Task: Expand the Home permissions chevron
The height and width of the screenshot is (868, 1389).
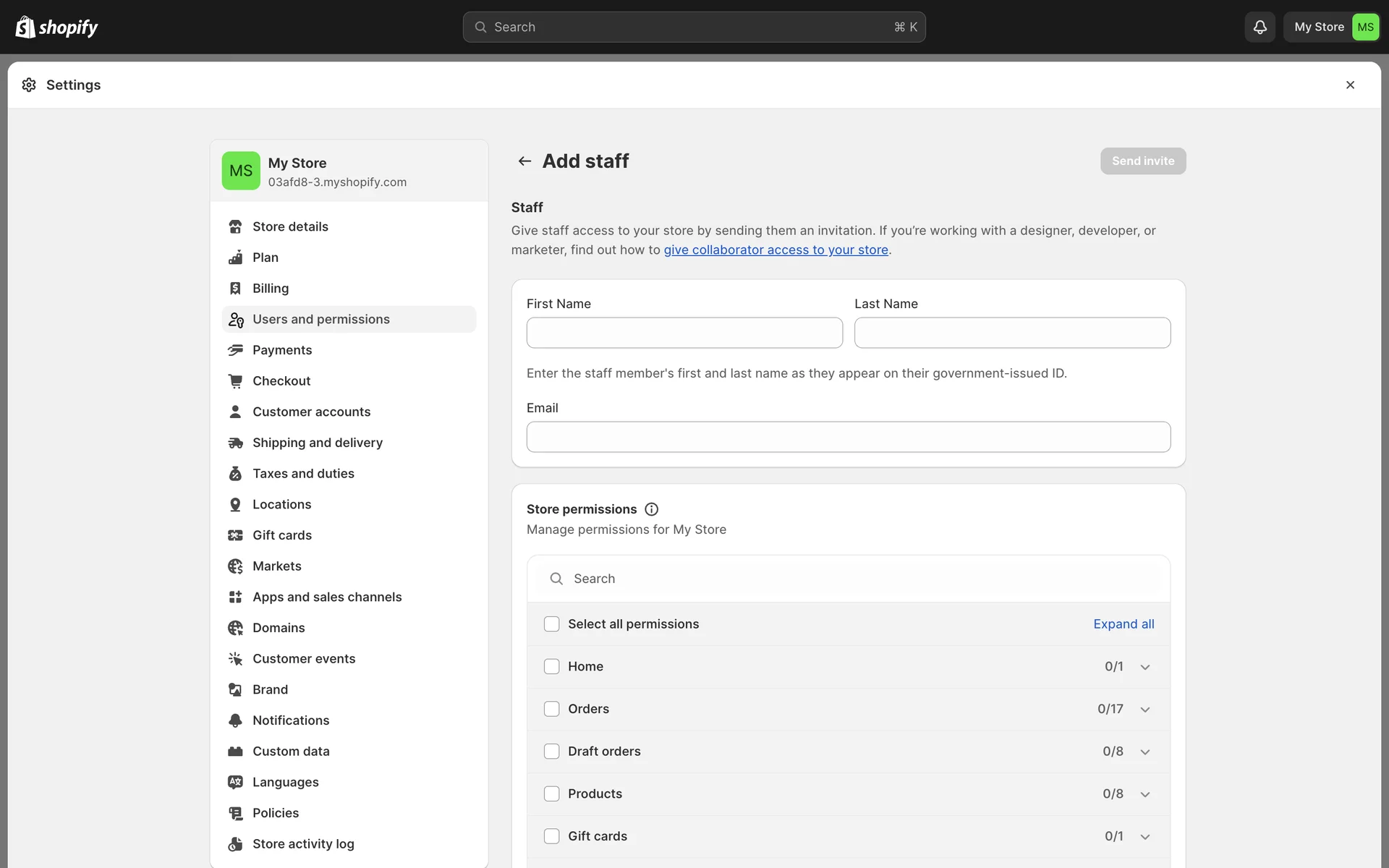Action: pyautogui.click(x=1145, y=667)
